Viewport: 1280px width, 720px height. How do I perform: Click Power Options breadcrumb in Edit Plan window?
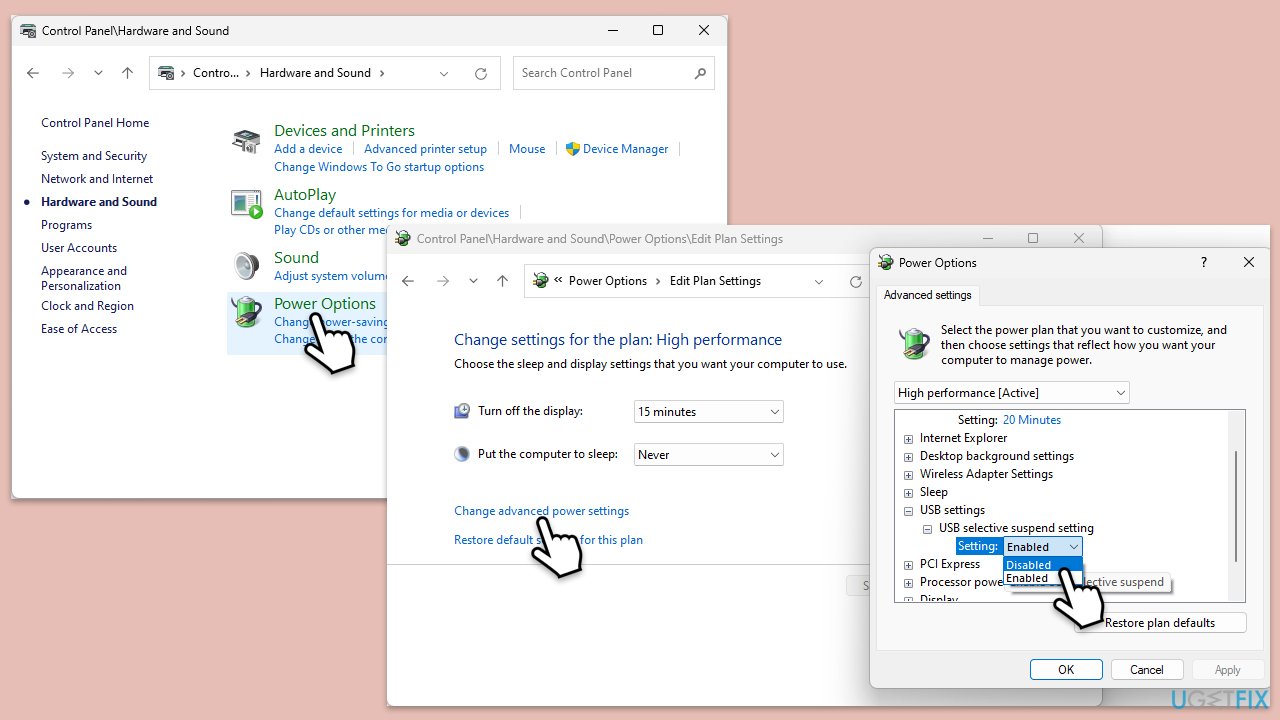click(608, 281)
